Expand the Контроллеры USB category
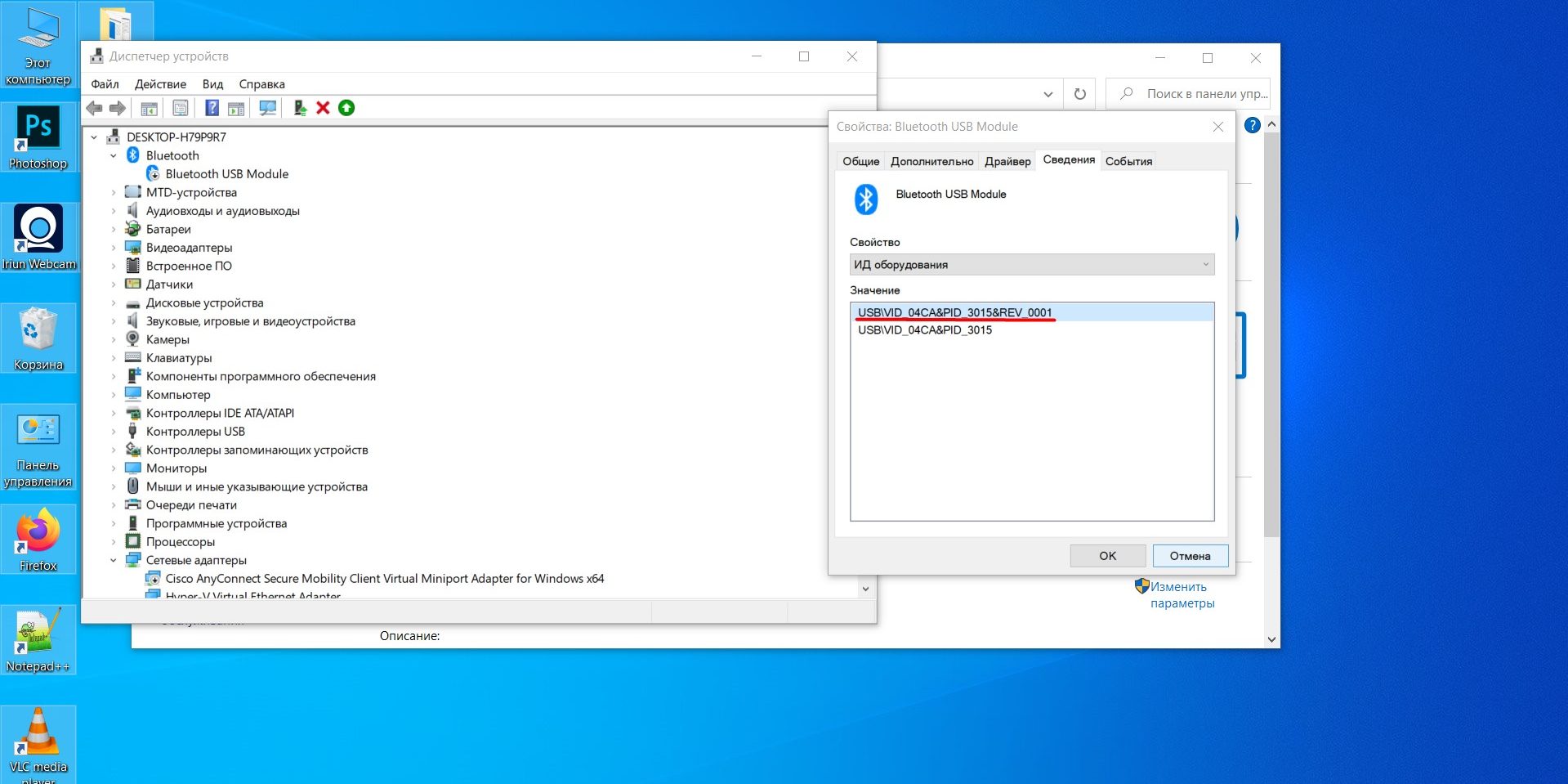 click(114, 431)
